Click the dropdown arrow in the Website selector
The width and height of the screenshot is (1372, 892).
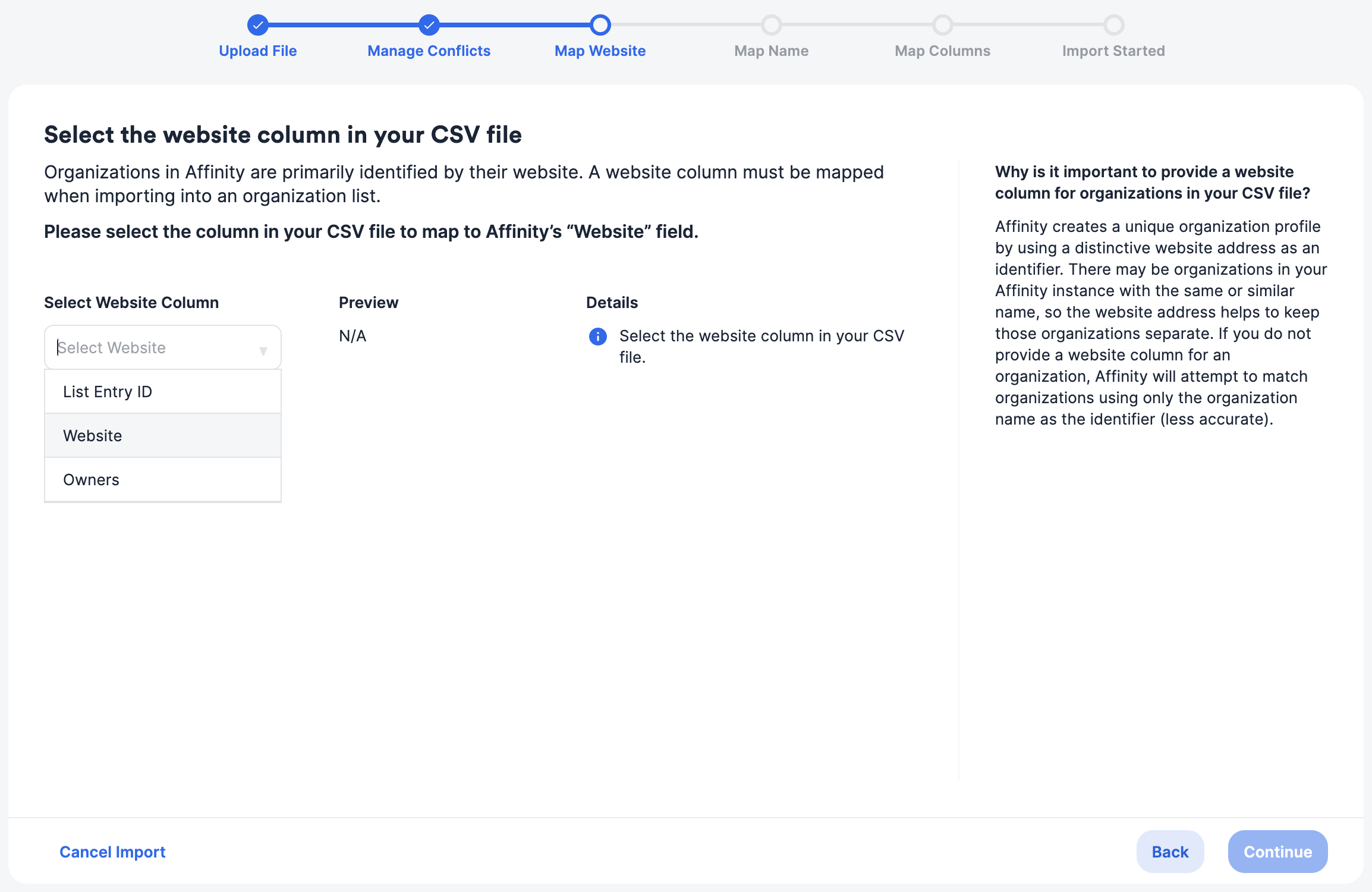(263, 350)
